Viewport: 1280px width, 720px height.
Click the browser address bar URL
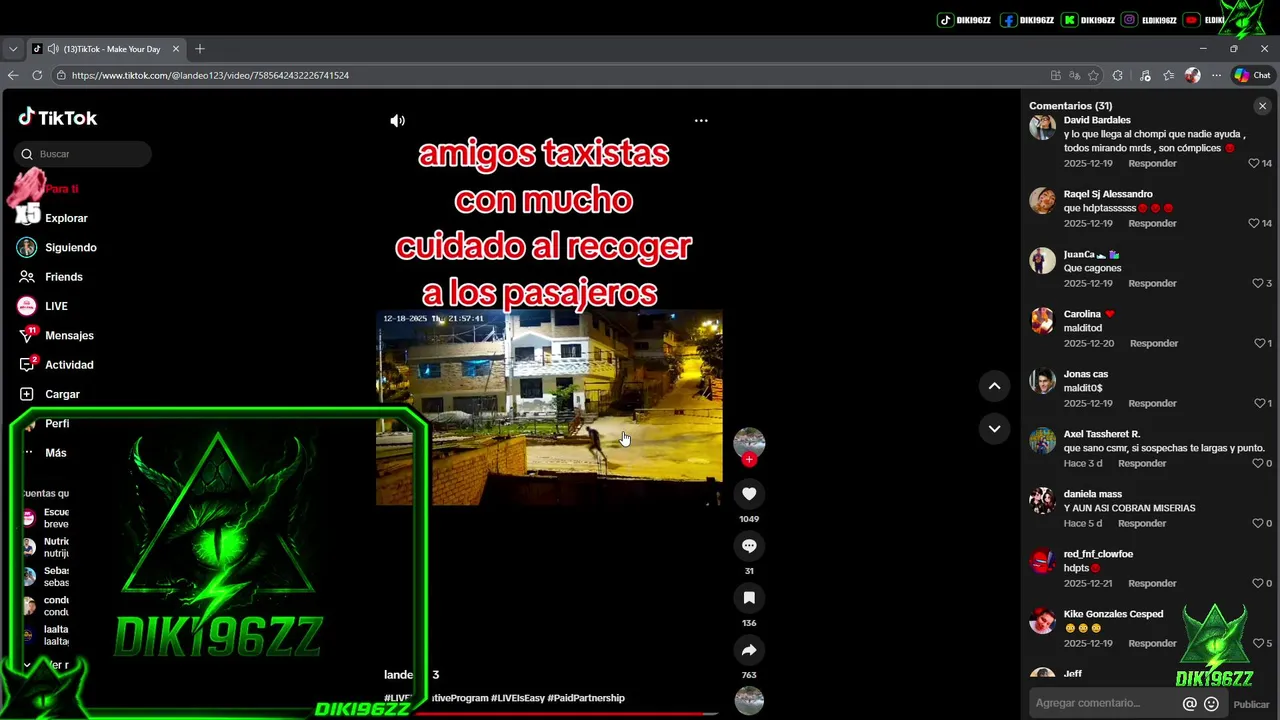click(x=210, y=75)
